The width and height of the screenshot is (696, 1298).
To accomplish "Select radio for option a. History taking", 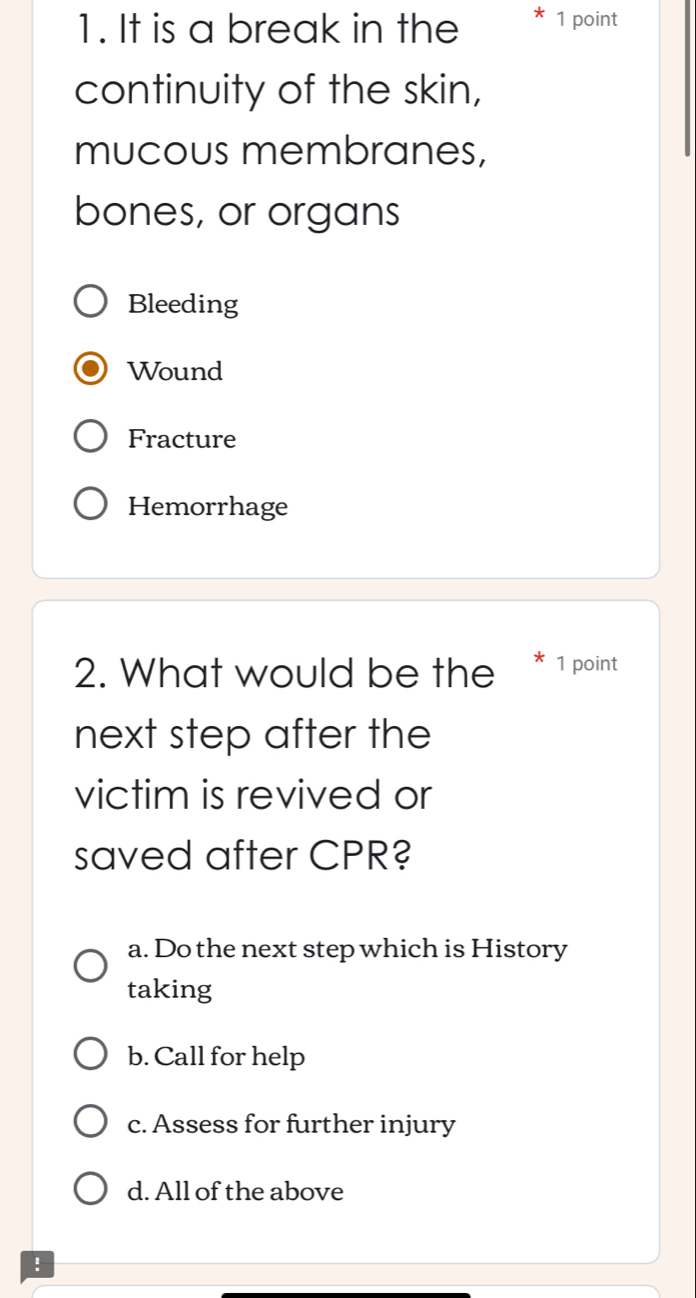I will click(x=91, y=968).
